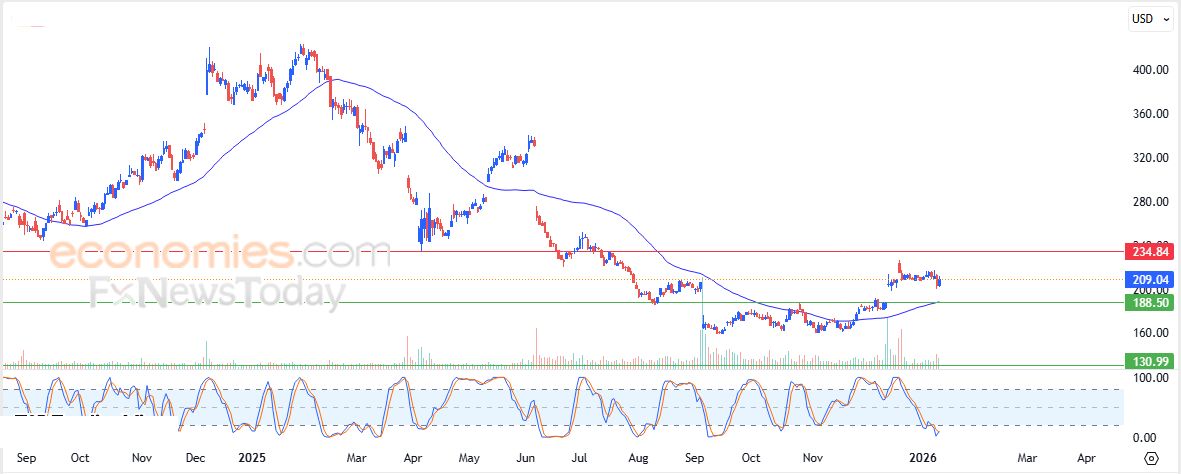Click the 320.00 price scale label
This screenshot has width=1181, height=474.
(x=1149, y=158)
